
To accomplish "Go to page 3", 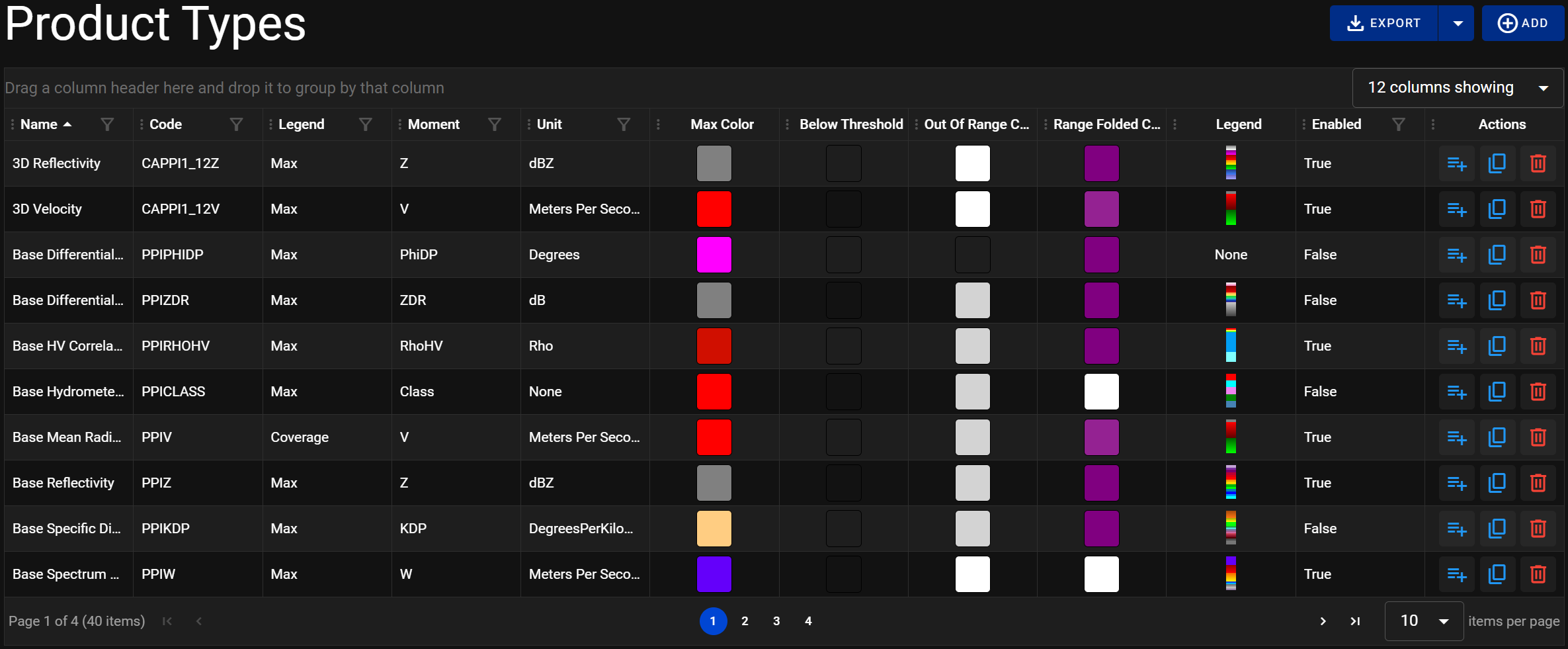I will point(776,621).
